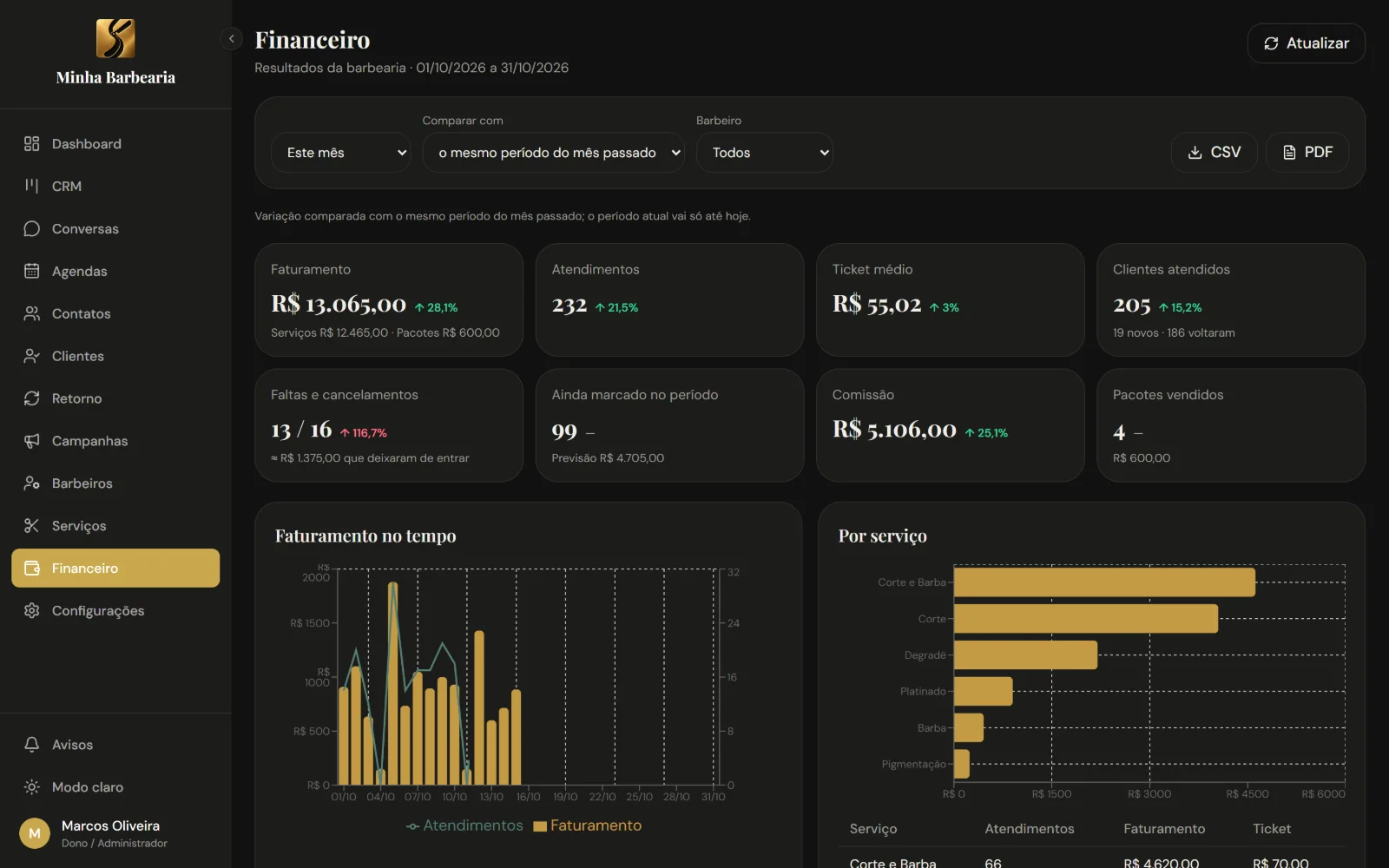Open Serviços menu item
Screen dimensions: 1389x868
115,526
